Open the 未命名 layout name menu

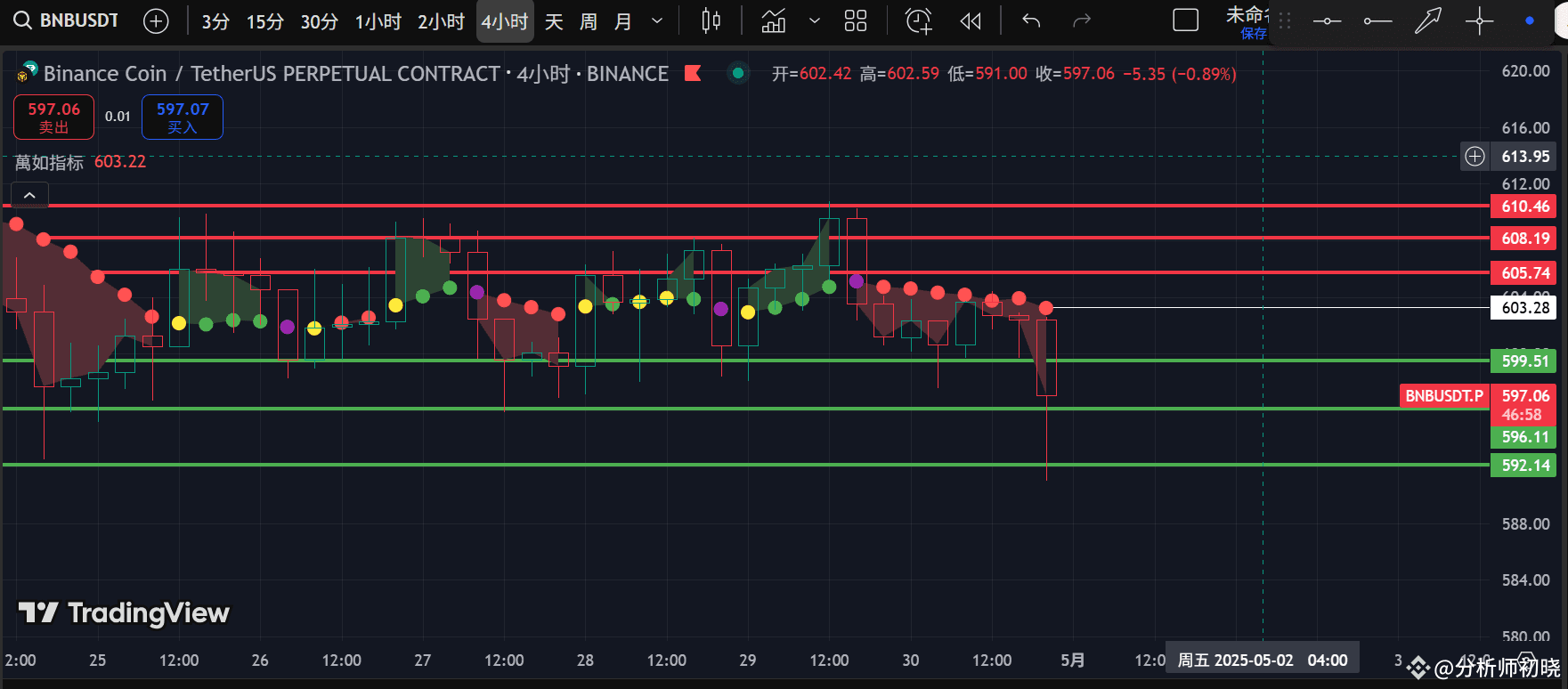point(1247,14)
